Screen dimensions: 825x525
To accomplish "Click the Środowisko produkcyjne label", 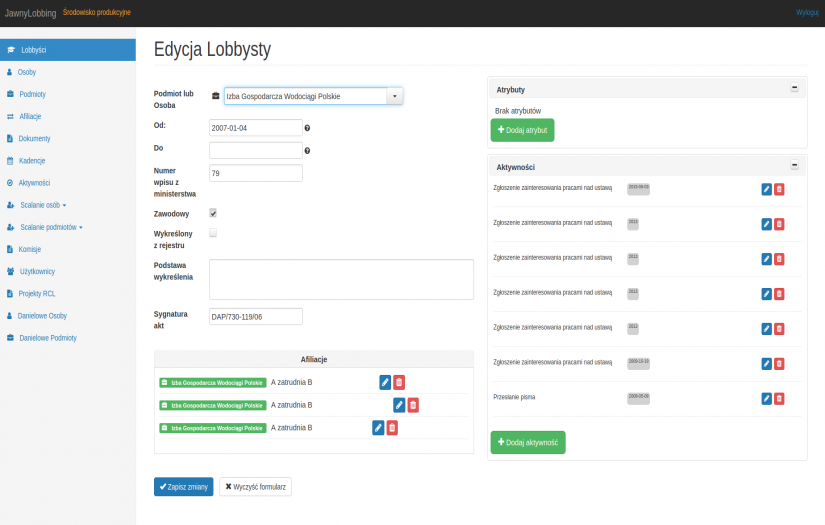I will pos(97,12).
